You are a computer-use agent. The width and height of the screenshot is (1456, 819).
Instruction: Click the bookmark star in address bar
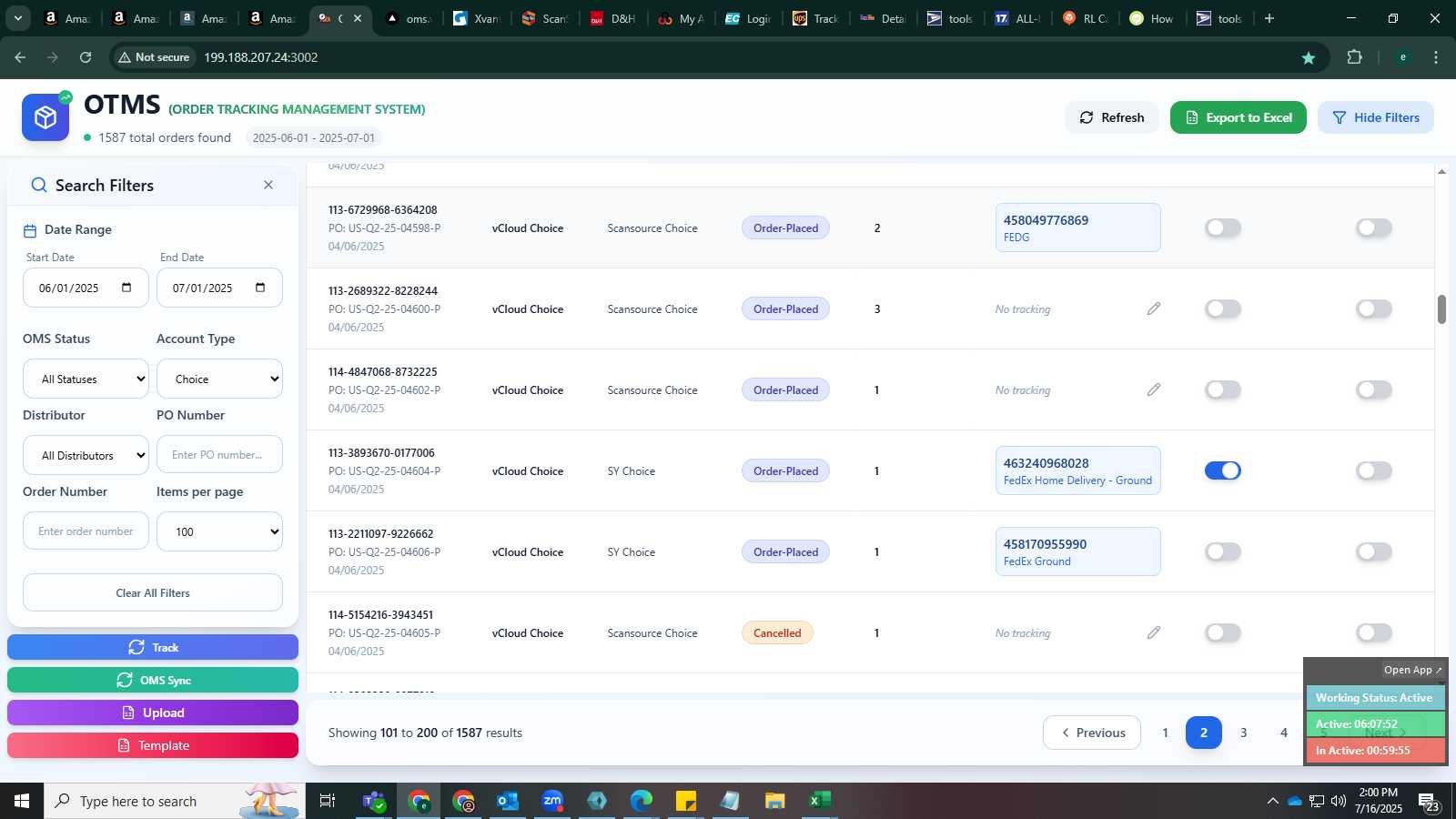[1309, 57]
